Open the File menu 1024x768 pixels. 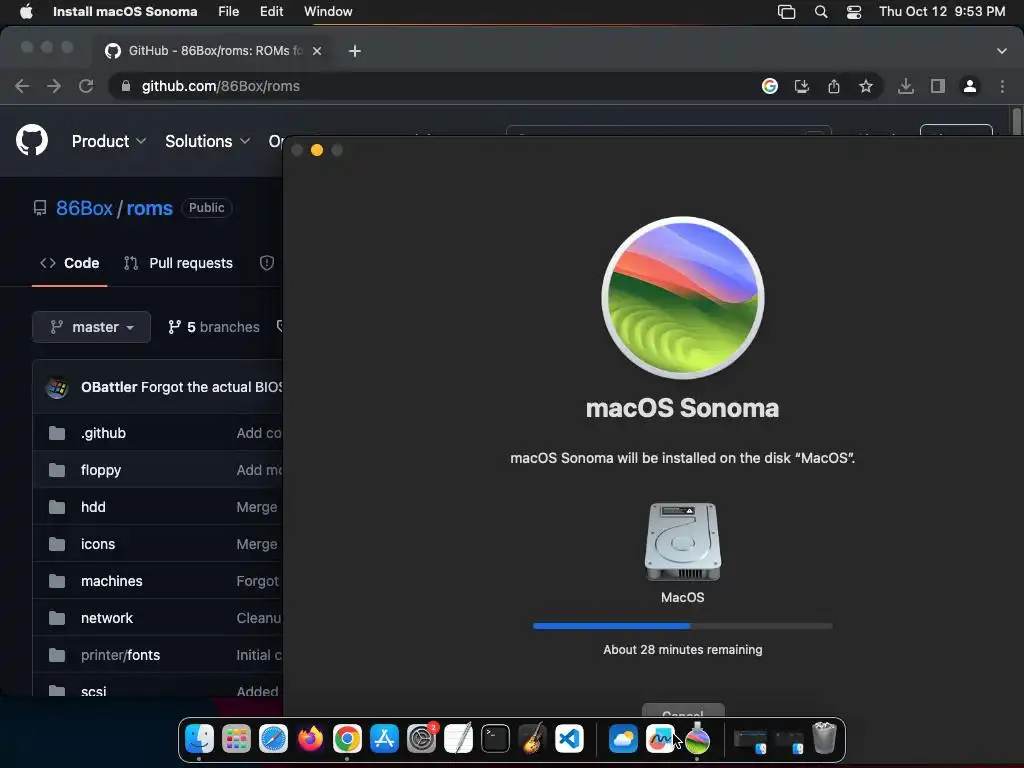(229, 12)
